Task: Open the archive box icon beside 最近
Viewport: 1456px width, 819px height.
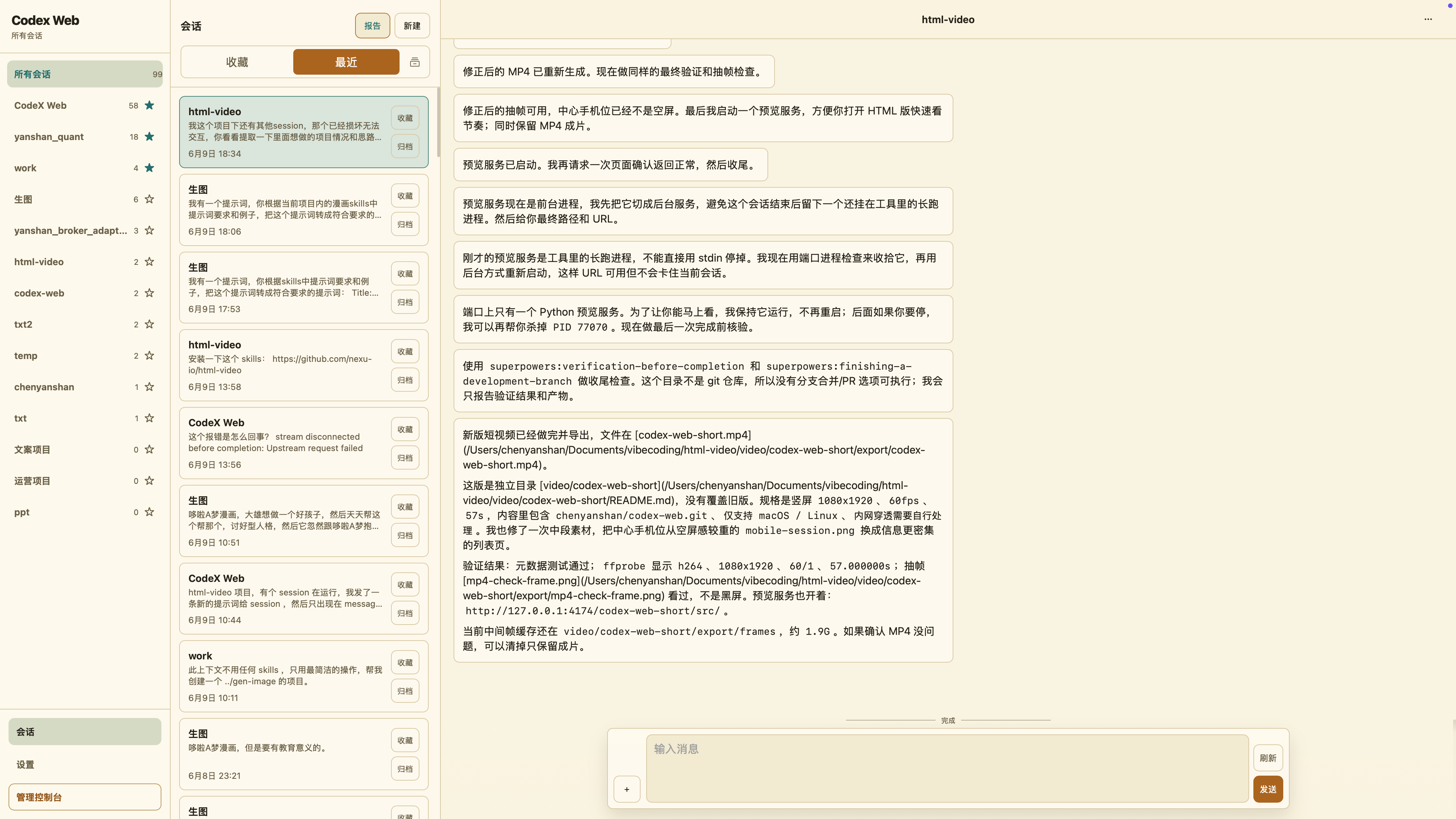Action: [x=415, y=61]
